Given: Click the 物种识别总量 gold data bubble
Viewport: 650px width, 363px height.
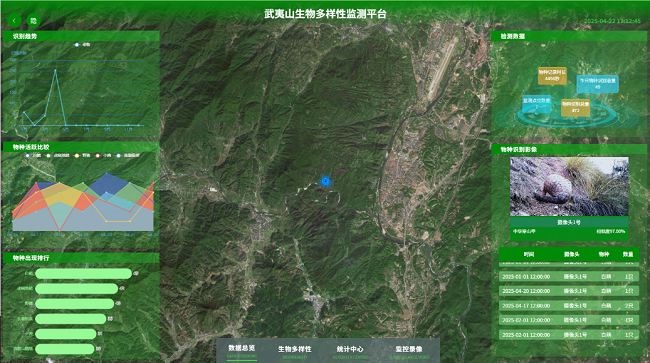Looking at the screenshot, I should click(575, 107).
